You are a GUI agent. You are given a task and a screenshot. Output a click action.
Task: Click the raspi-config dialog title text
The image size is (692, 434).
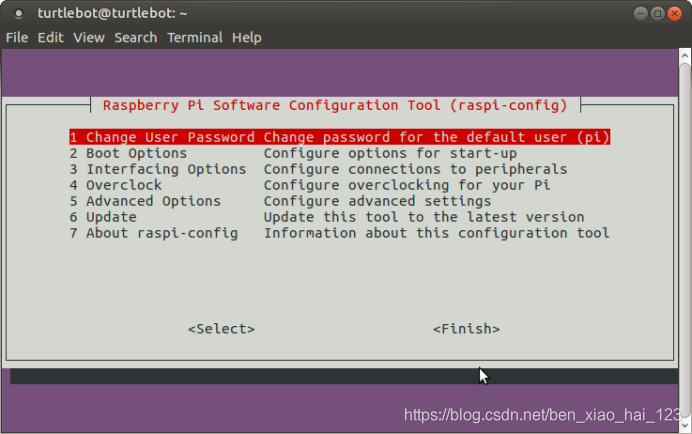click(335, 106)
